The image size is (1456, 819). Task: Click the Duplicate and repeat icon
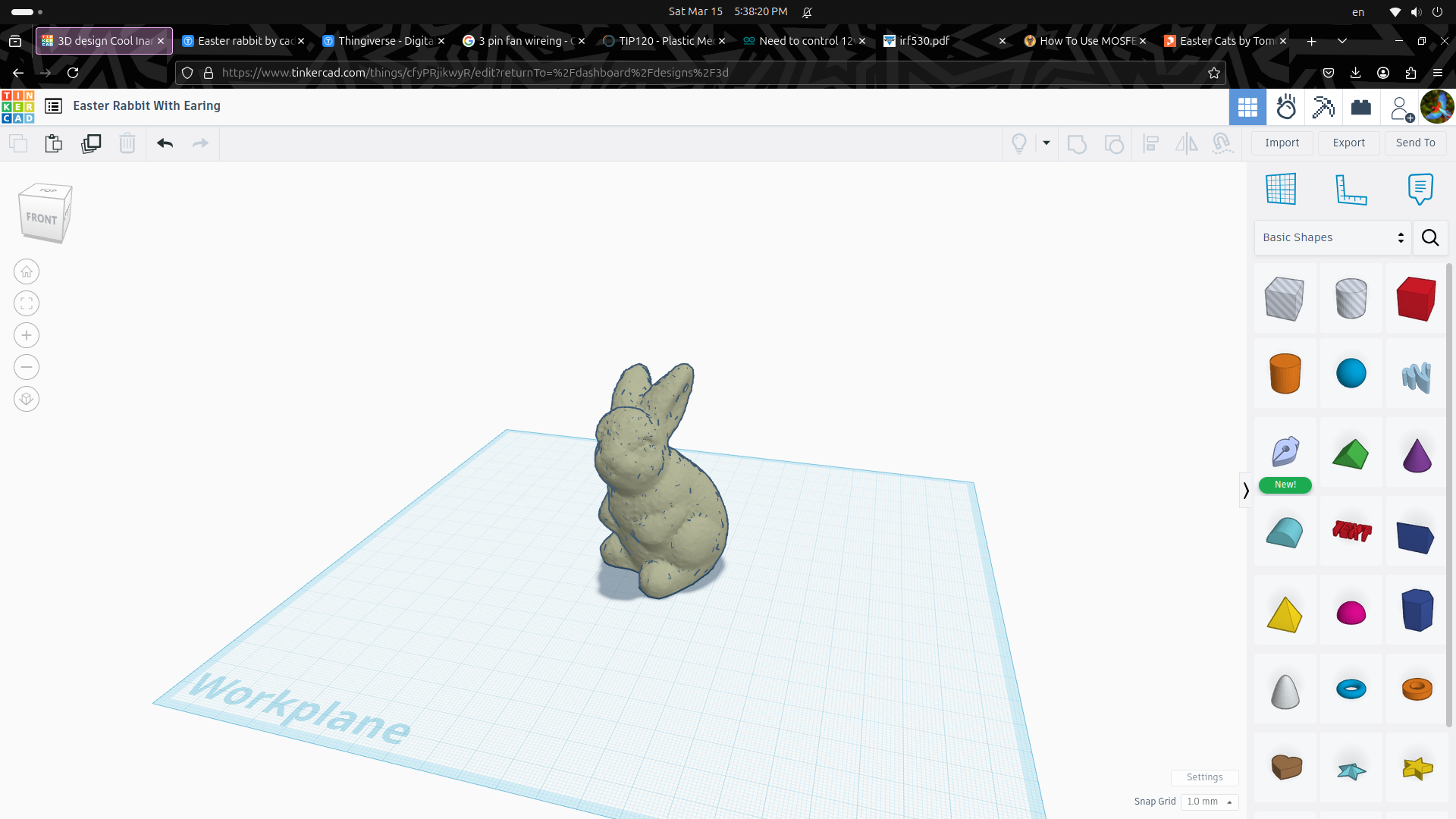91,143
